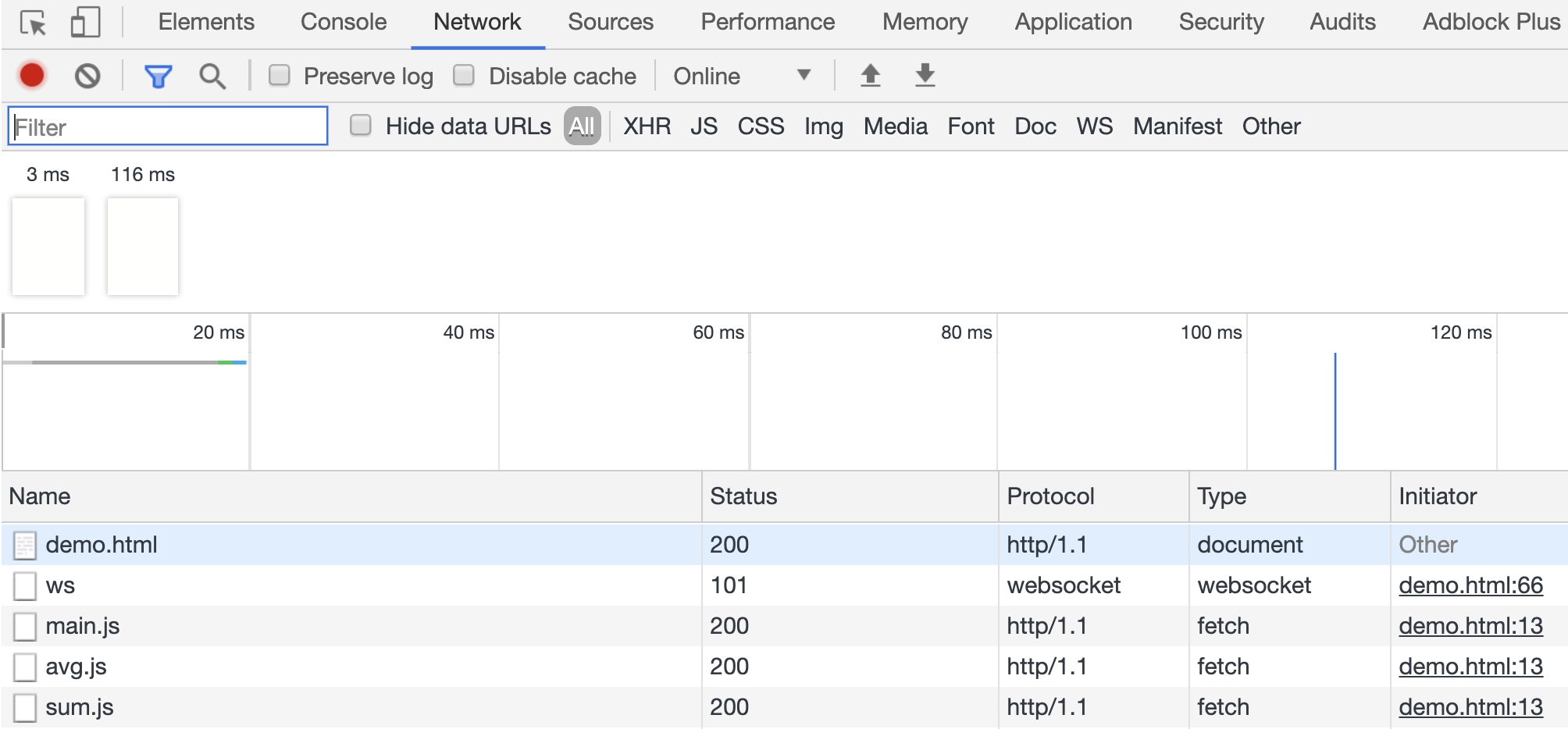This screenshot has width=1568, height=729.
Task: Toggle the blue filter funnel icon
Action: click(158, 76)
